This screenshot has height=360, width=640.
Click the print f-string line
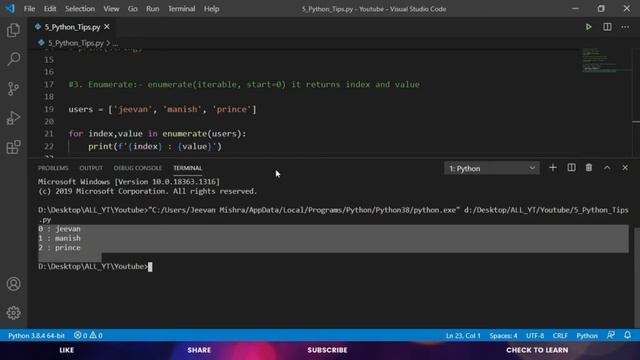click(x=155, y=146)
